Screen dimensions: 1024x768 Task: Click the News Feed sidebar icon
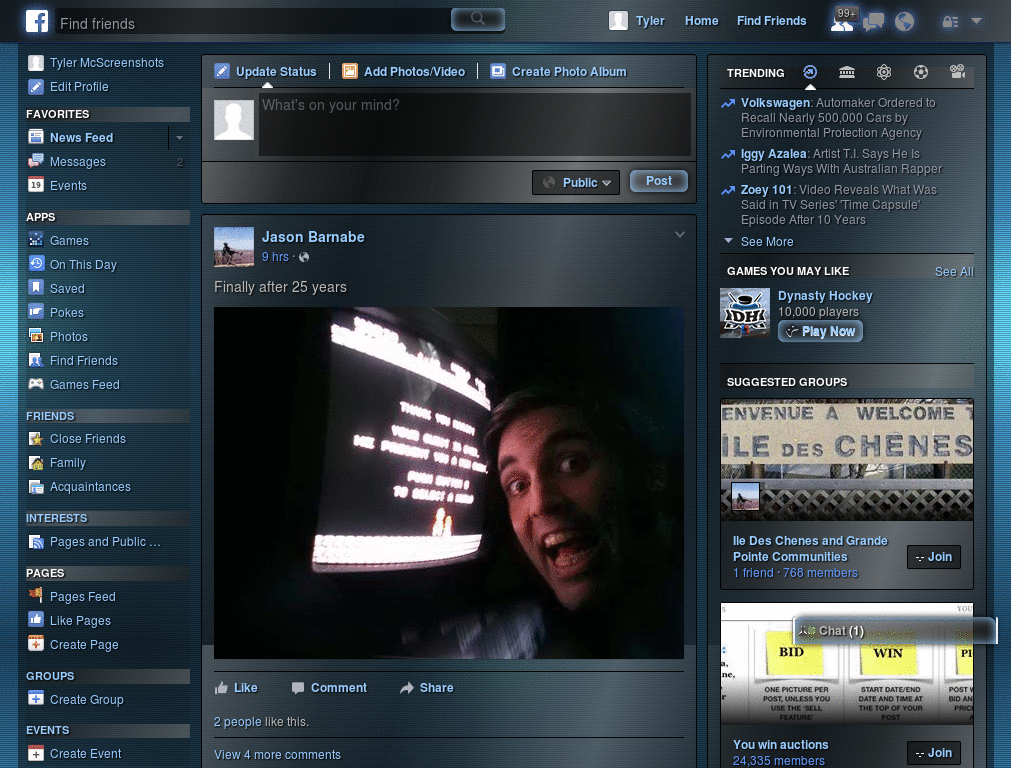coord(36,137)
